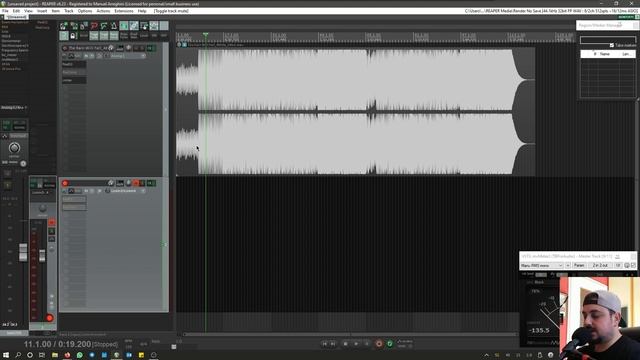640x360 pixels.
Task: Click the Region/Marker Manager filter field
Action: pyautogui.click(x=608, y=40)
